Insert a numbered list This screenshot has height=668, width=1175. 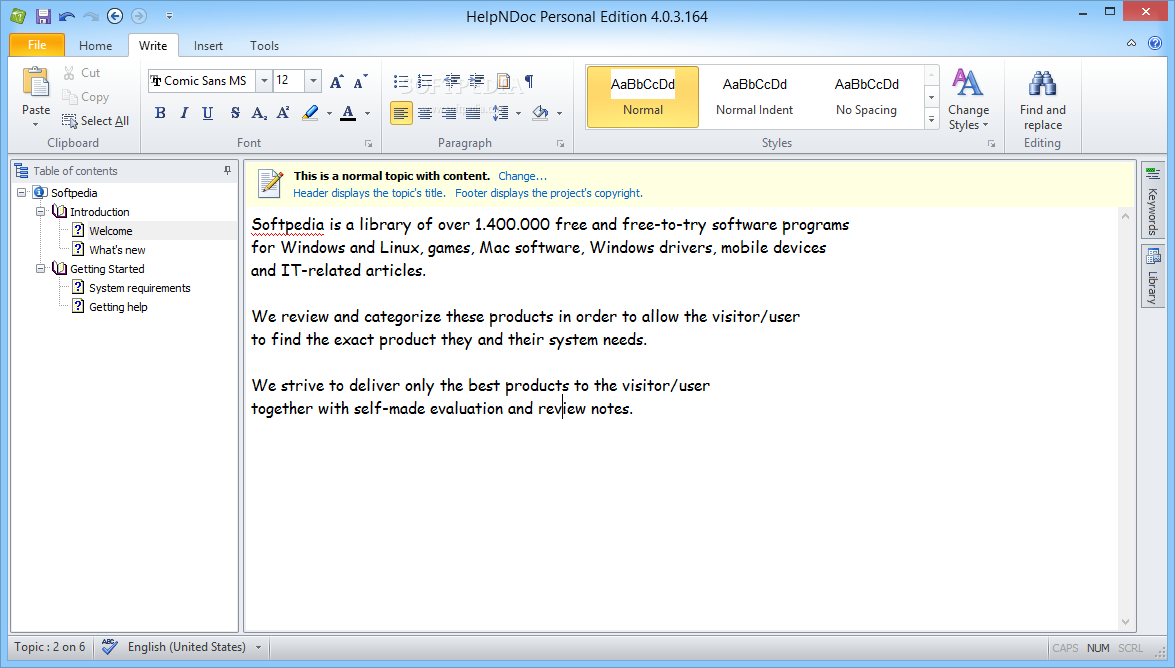pos(425,81)
